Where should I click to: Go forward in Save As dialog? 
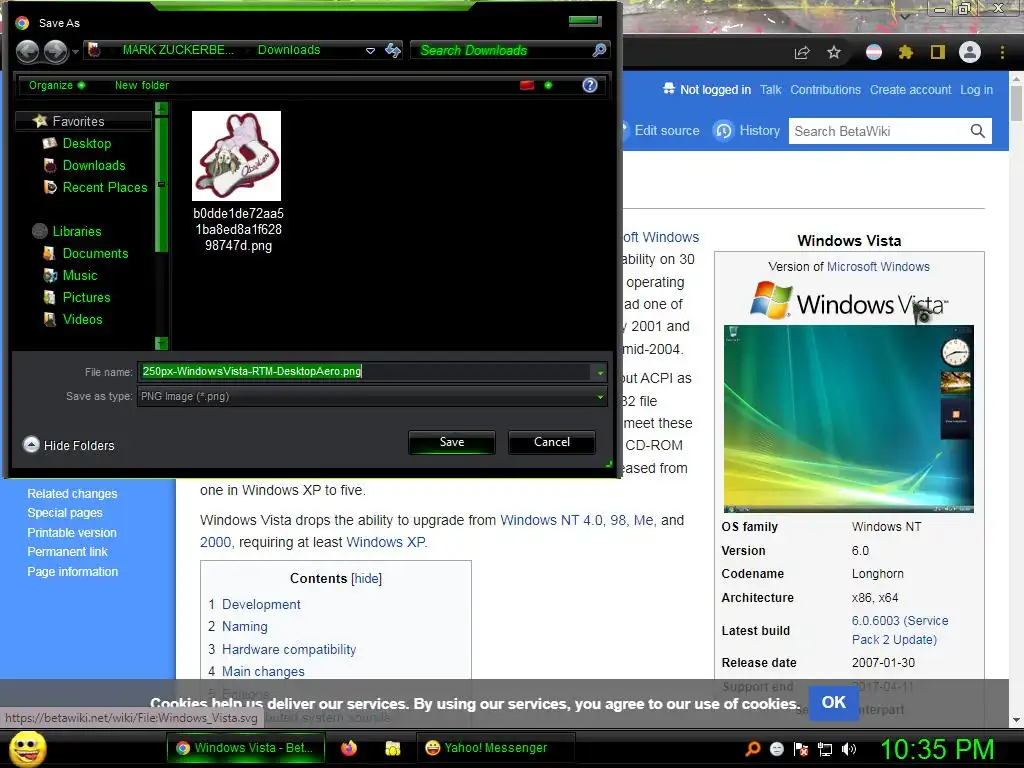click(x=56, y=51)
